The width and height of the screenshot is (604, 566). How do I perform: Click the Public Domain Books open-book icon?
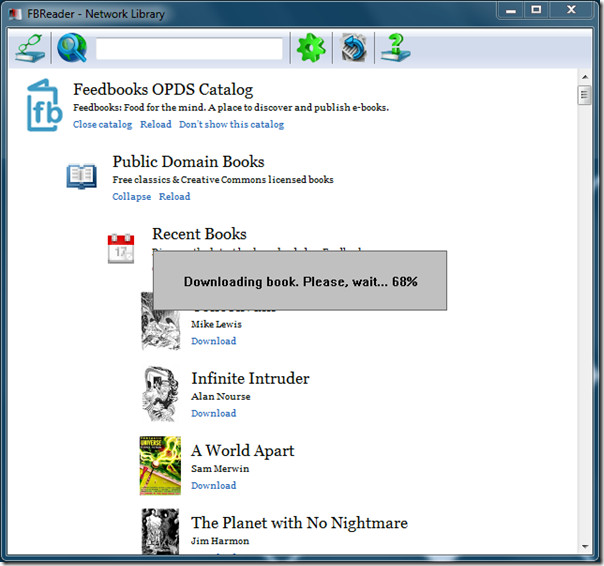tap(81, 177)
